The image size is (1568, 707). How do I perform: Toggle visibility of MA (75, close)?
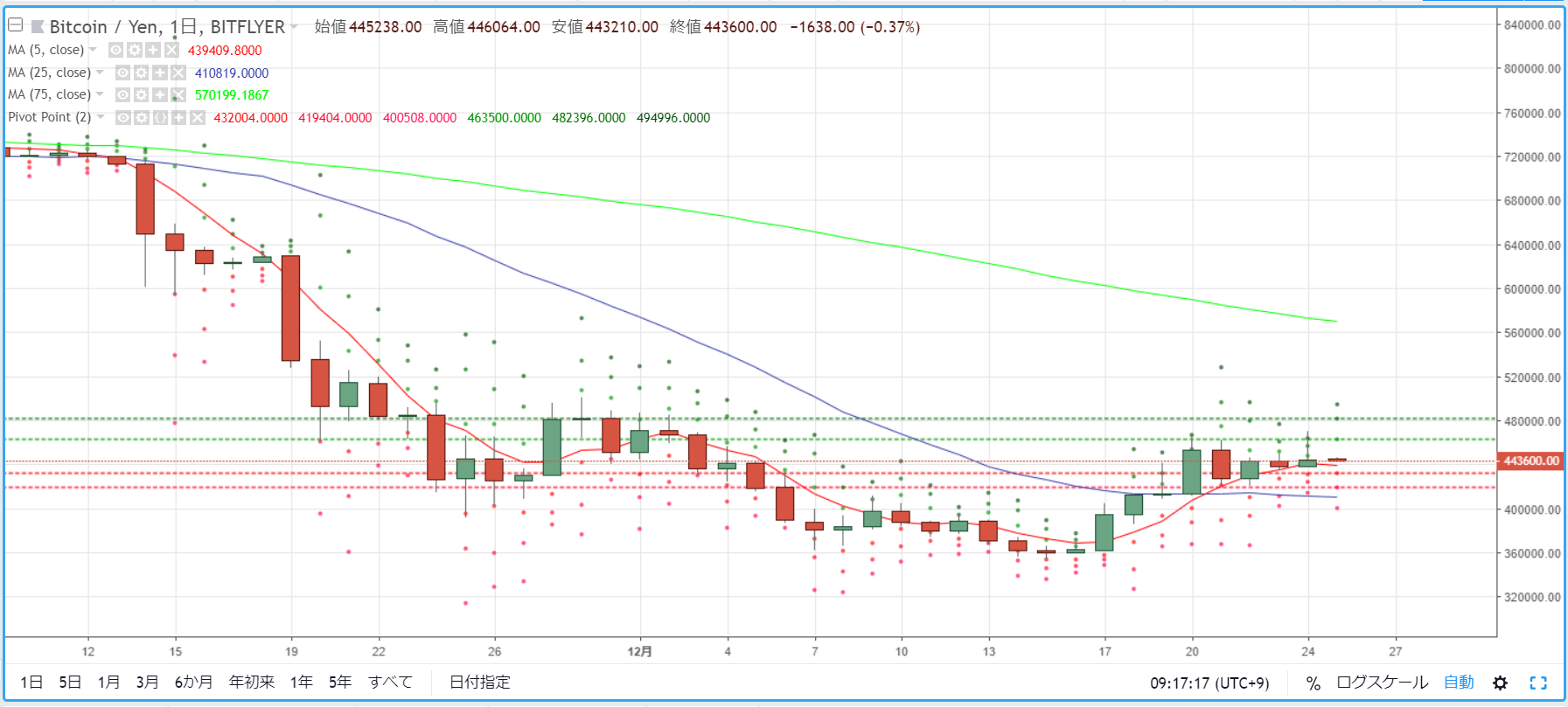tap(123, 94)
